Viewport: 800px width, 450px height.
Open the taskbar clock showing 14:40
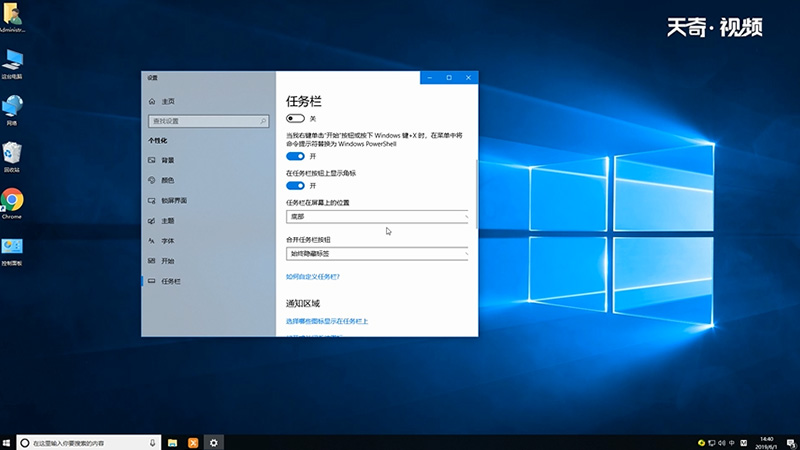click(766, 443)
